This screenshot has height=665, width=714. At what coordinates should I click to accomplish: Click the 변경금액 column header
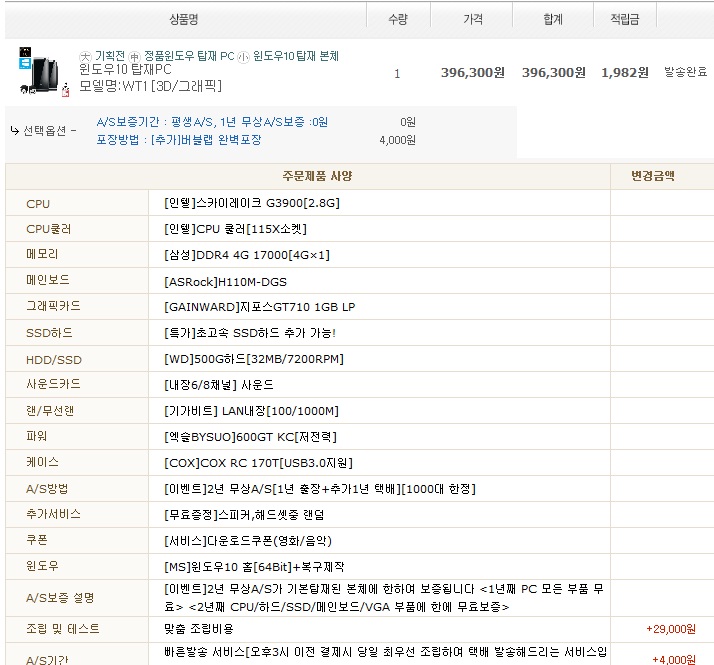[x=653, y=176]
